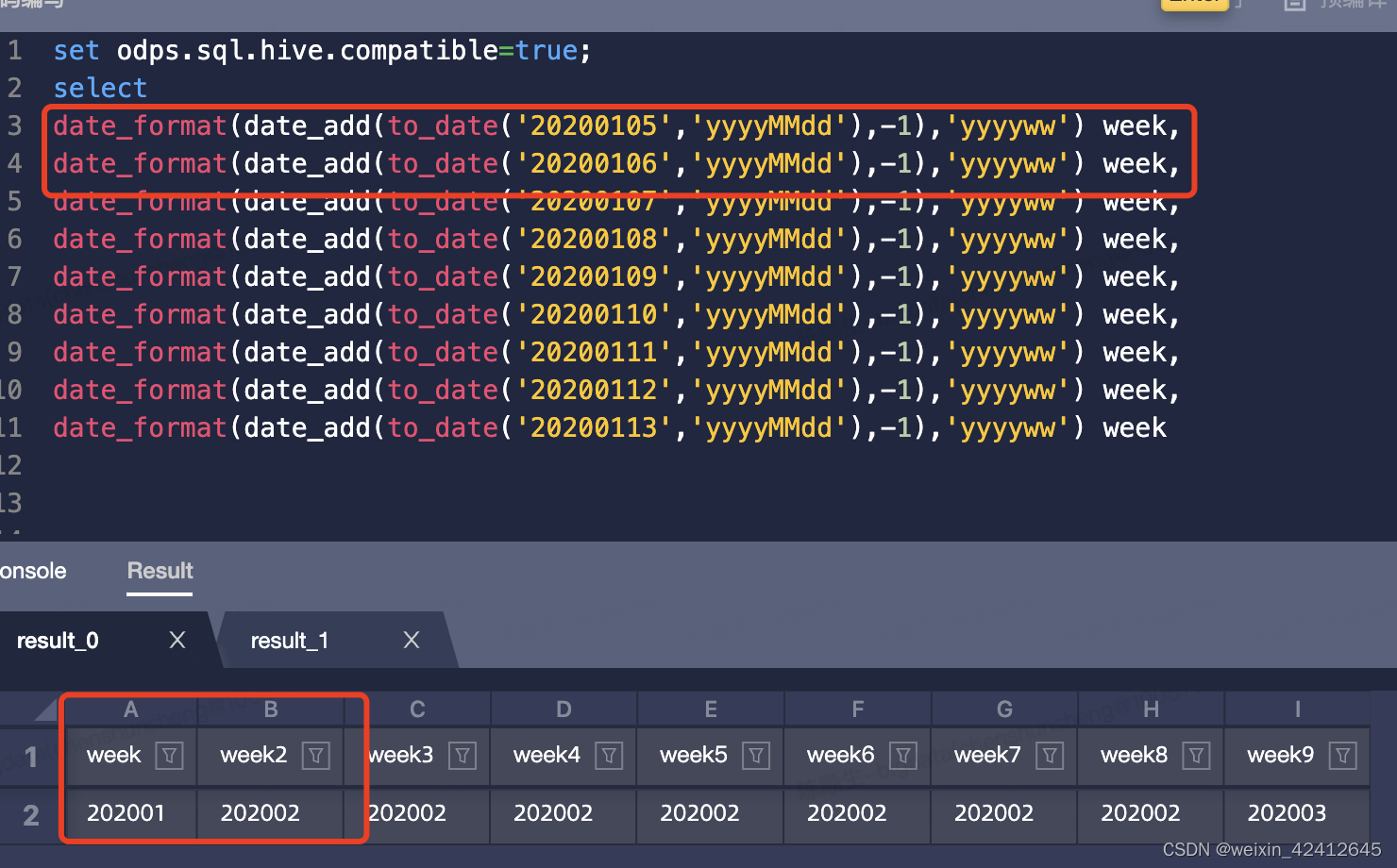The image size is (1397, 868).
Task: Click 202002 cell under week8
Action: 1151,814
